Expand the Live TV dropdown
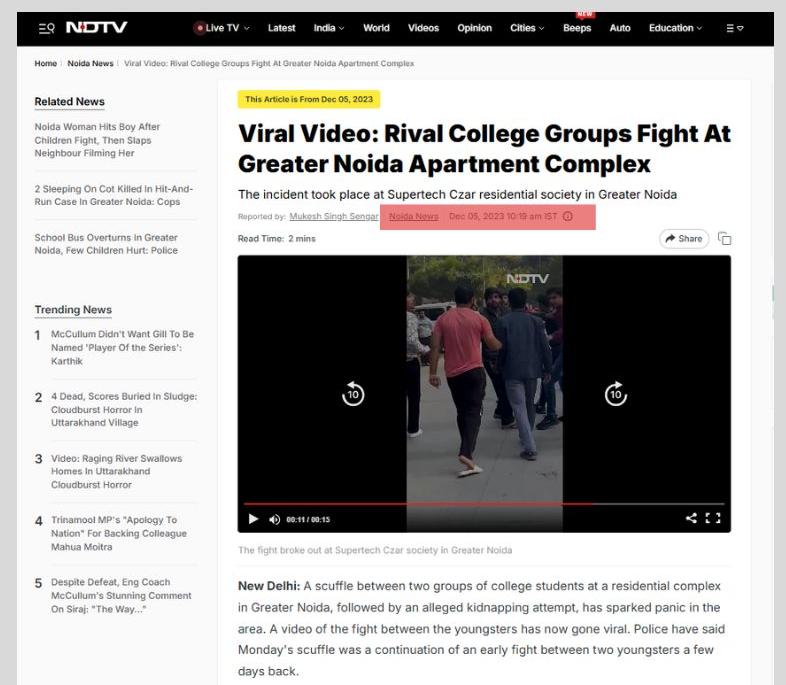Viewport: 786px width, 685px height. pyautogui.click(x=222, y=28)
